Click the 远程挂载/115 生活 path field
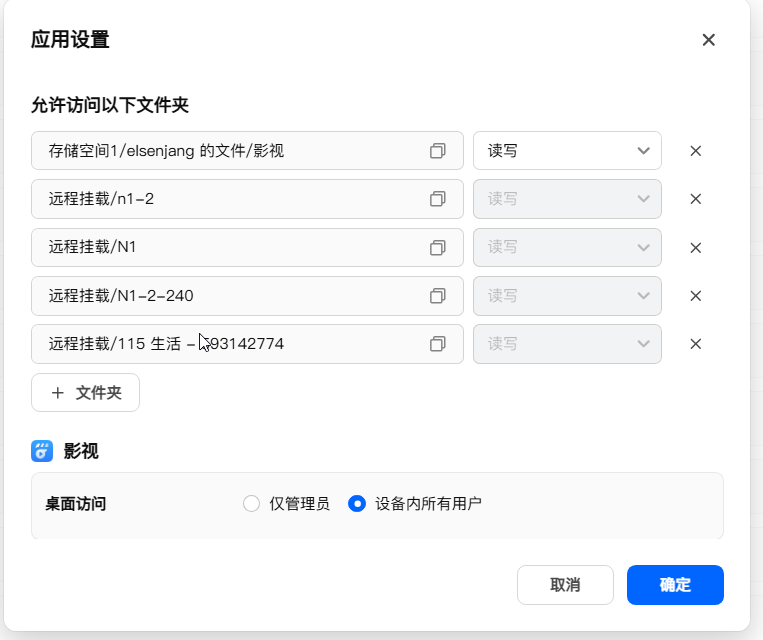This screenshot has height=640, width=763. [x=247, y=344]
